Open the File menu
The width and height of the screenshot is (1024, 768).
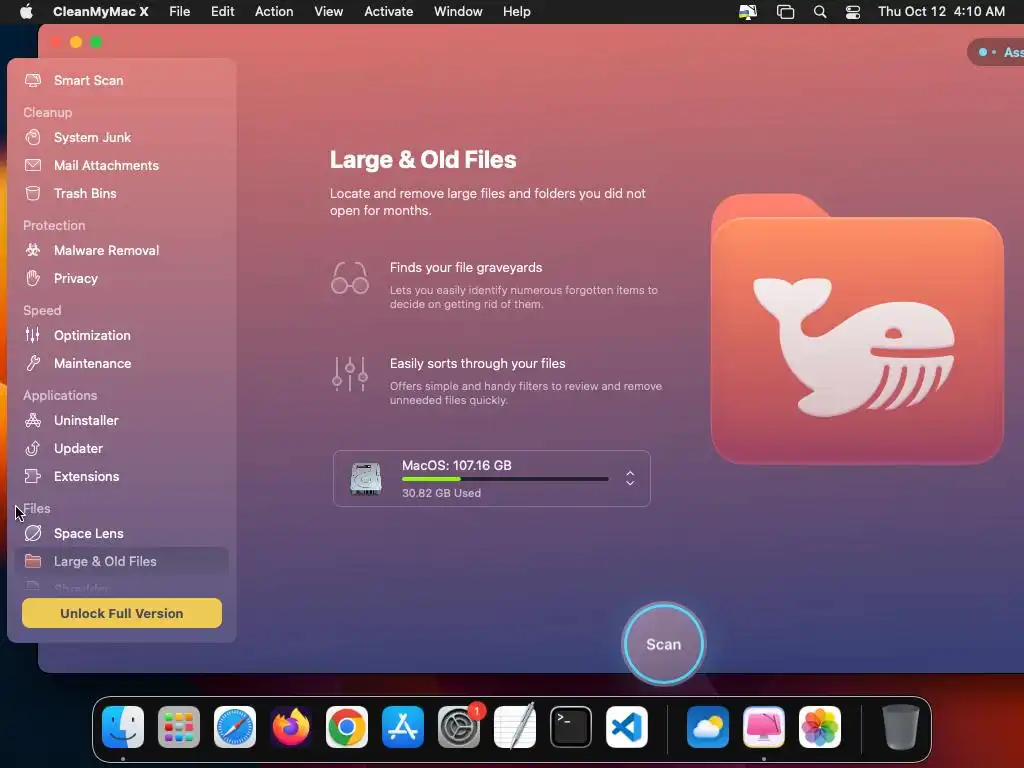pos(180,12)
